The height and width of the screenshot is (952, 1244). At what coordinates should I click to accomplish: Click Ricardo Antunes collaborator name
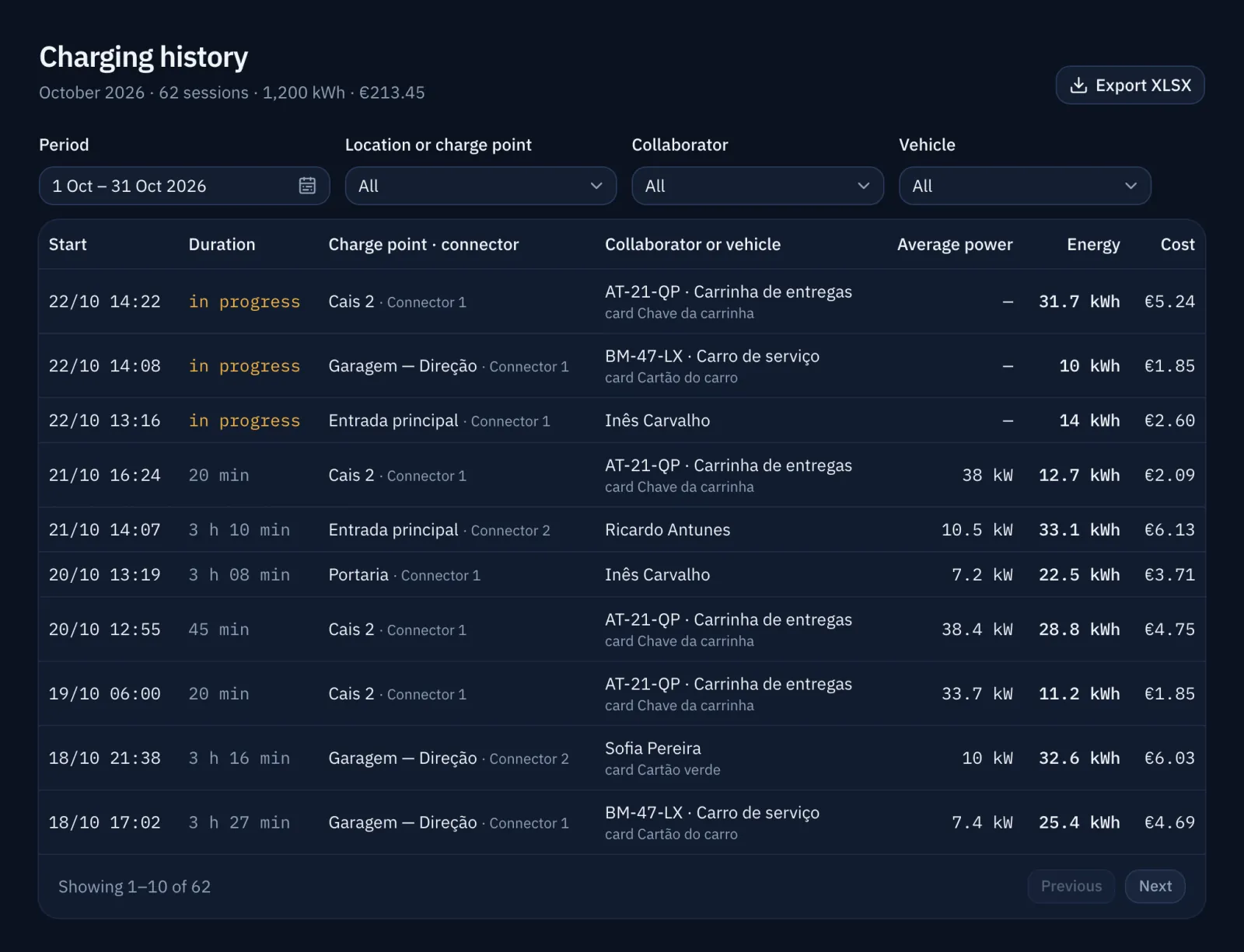tap(667, 530)
